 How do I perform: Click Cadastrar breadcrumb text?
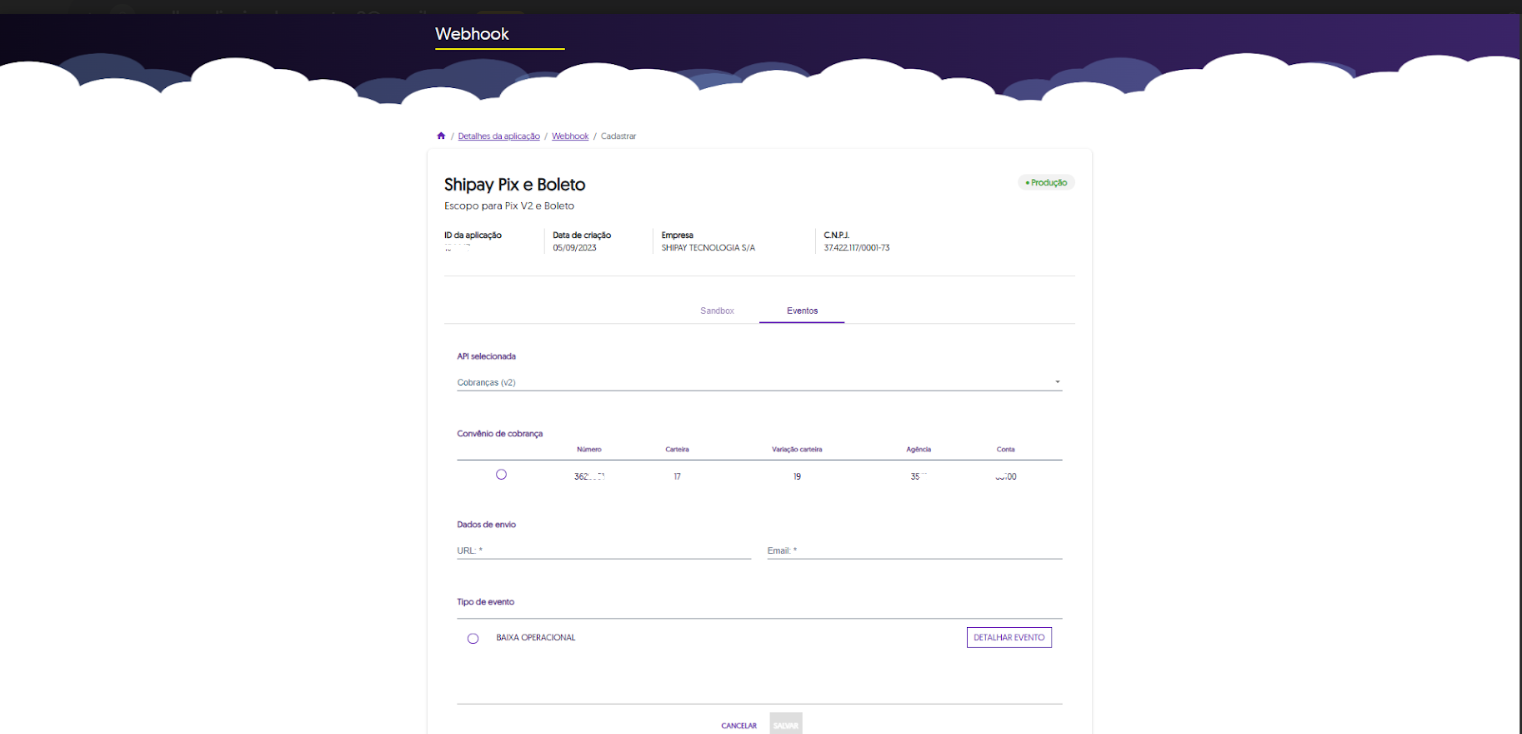pyautogui.click(x=619, y=136)
